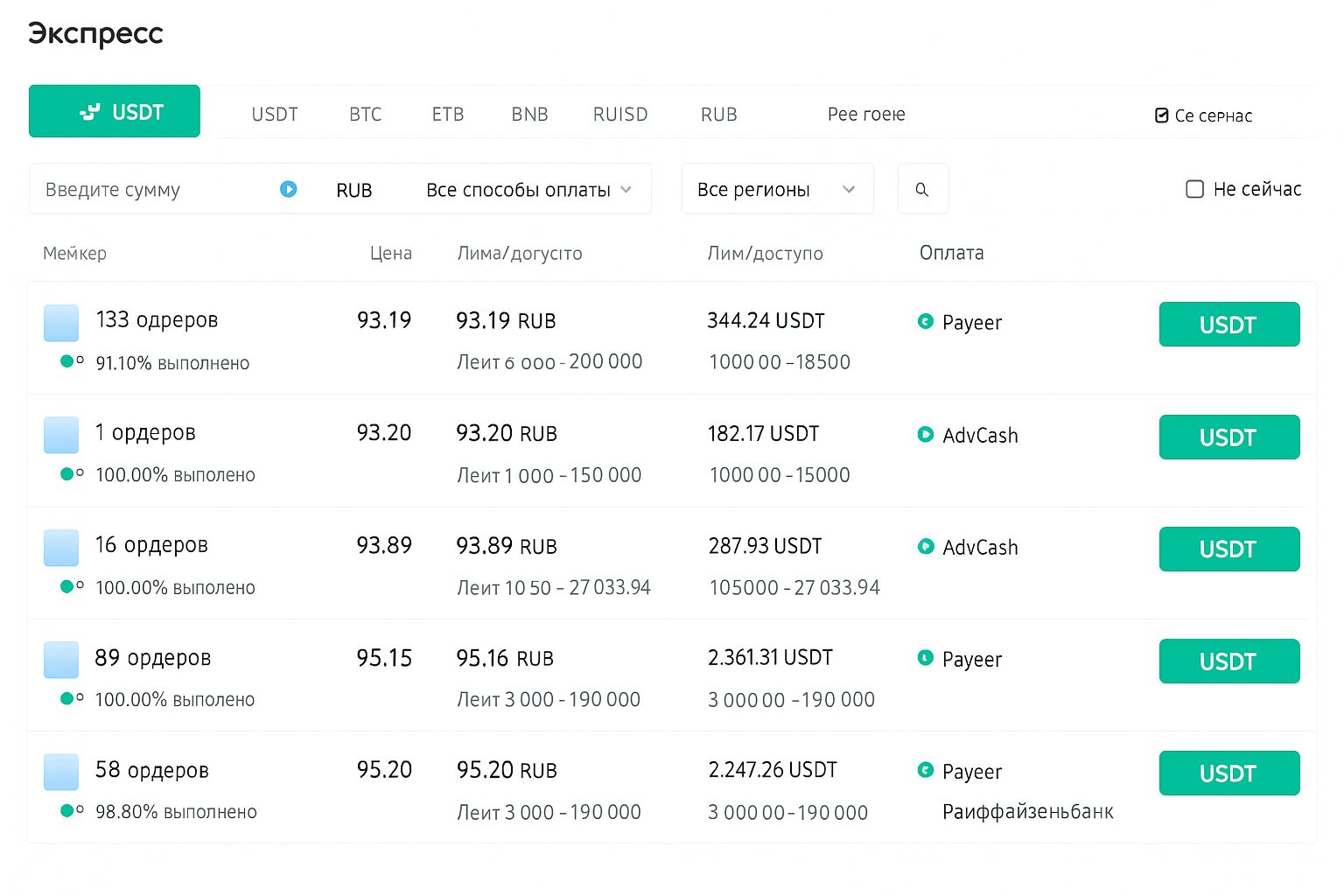Screen dimensions: 1344x896
Task: Select the RUISD tab
Action: (x=620, y=115)
